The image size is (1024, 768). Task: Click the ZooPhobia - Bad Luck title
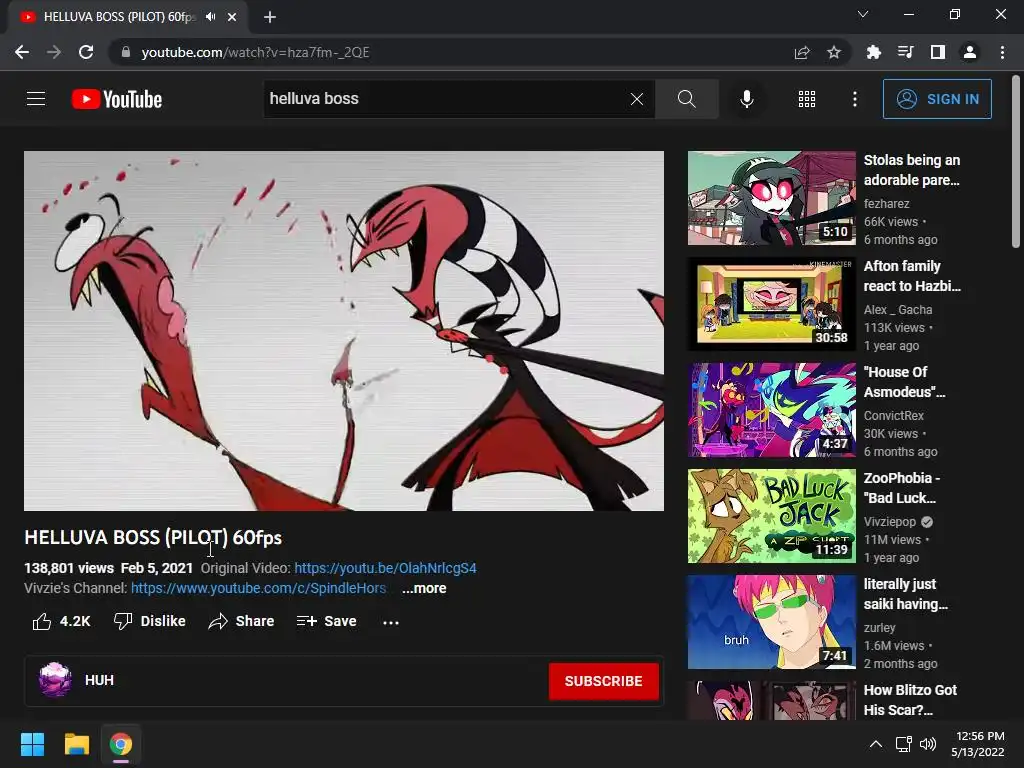coord(902,488)
